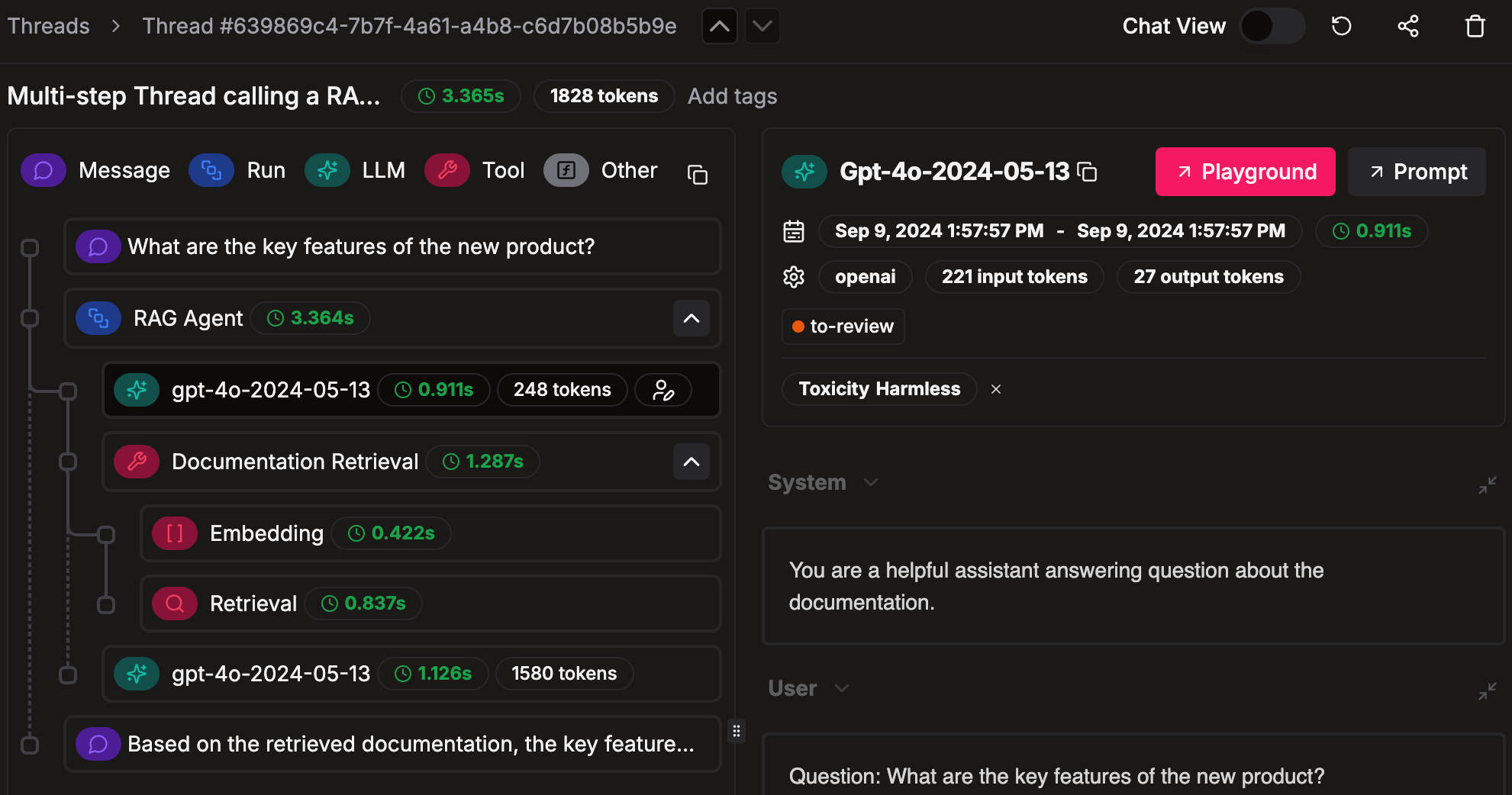Copy the Gpt-4o-2024-05-13 model name
Viewport: 1512px width, 795px height.
pos(1087,172)
